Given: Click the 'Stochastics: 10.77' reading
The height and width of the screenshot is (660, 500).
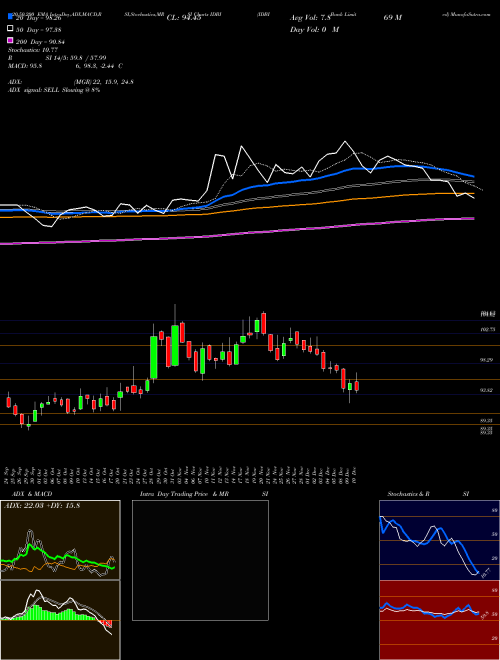Looking at the screenshot, I should pos(35,50).
